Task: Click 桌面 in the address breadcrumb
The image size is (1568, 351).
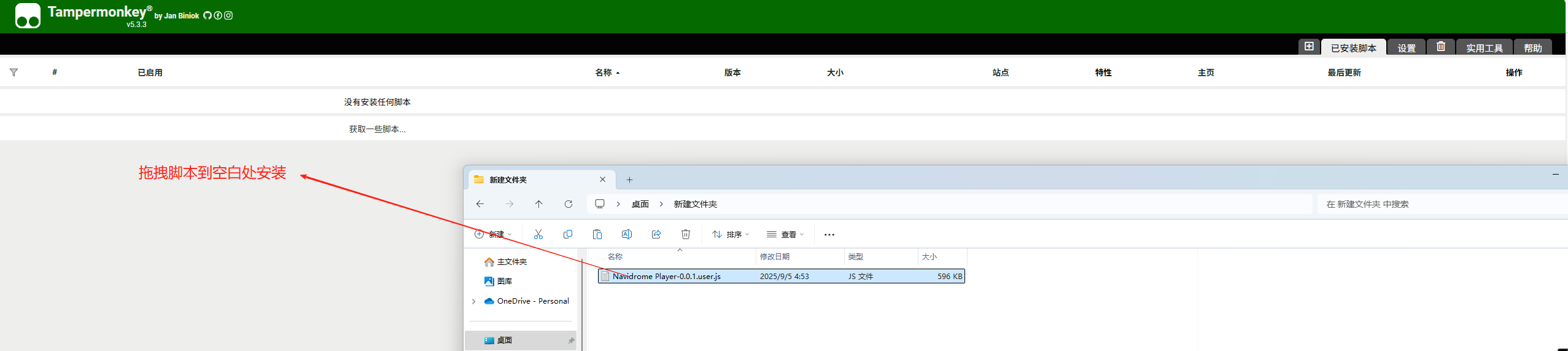Action: [x=640, y=204]
